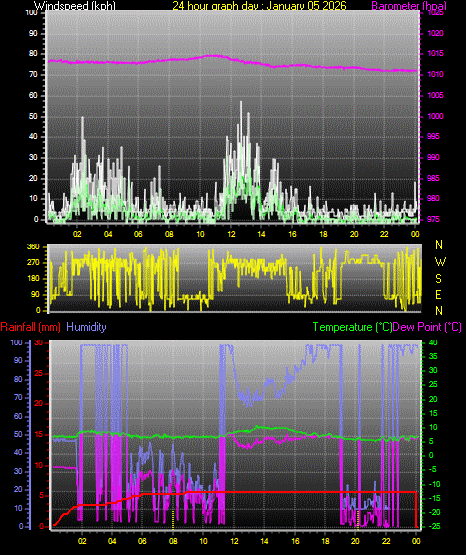Screen dimensions: 466x555
Task: Click the 50 value on the windspeed axis
Action: coord(33,116)
